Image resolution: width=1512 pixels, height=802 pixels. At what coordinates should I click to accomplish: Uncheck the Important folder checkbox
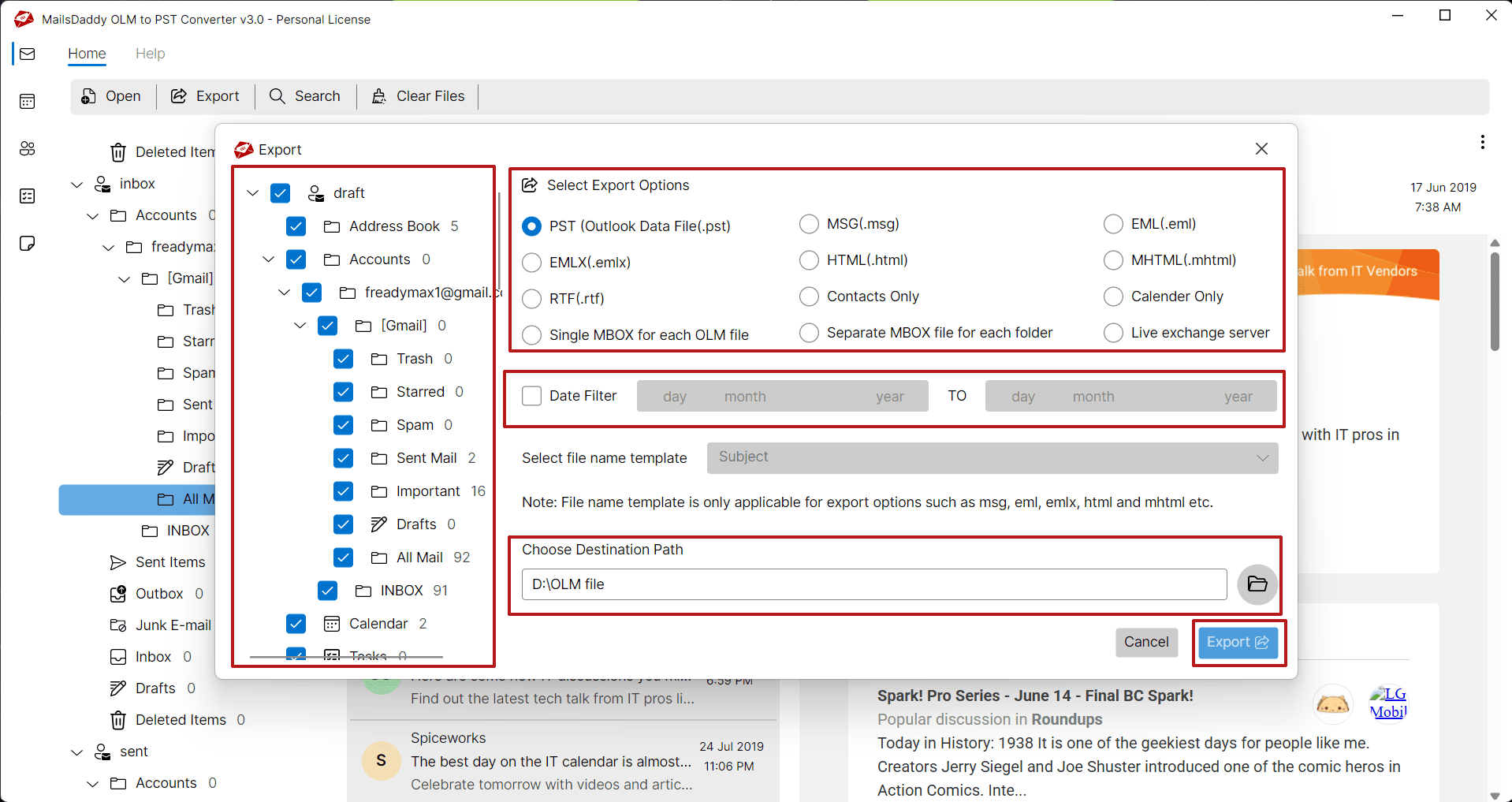[343, 491]
